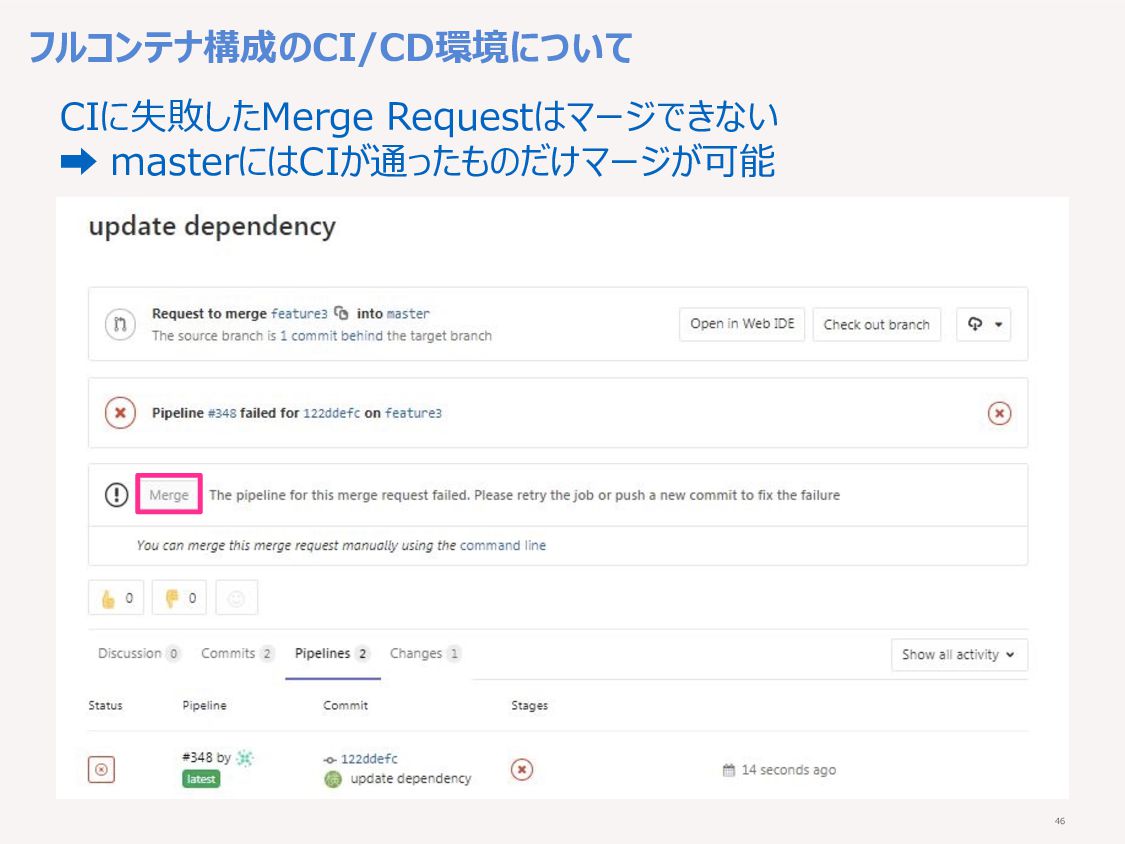Image resolution: width=1125 pixels, height=844 pixels.
Task: Click the Stages column header
Action: tap(529, 705)
